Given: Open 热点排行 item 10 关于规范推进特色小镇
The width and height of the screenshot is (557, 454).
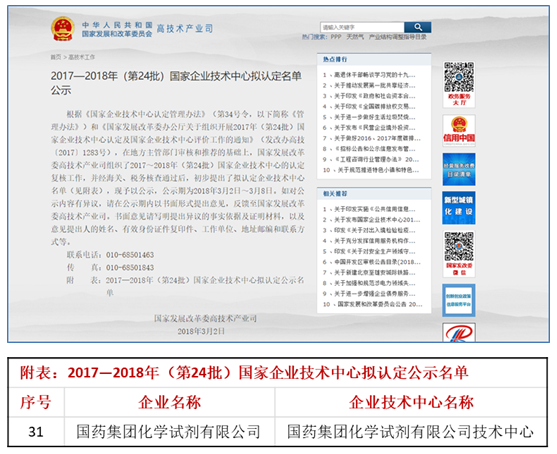Looking at the screenshot, I should coord(371,170).
